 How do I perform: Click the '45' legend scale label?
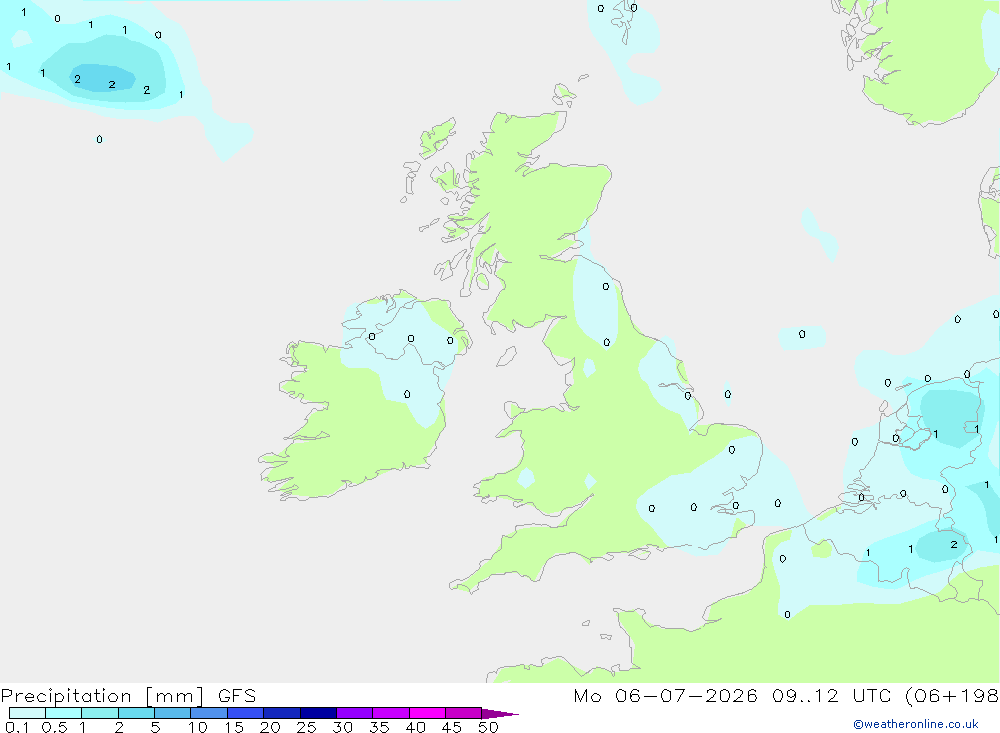[x=452, y=727]
